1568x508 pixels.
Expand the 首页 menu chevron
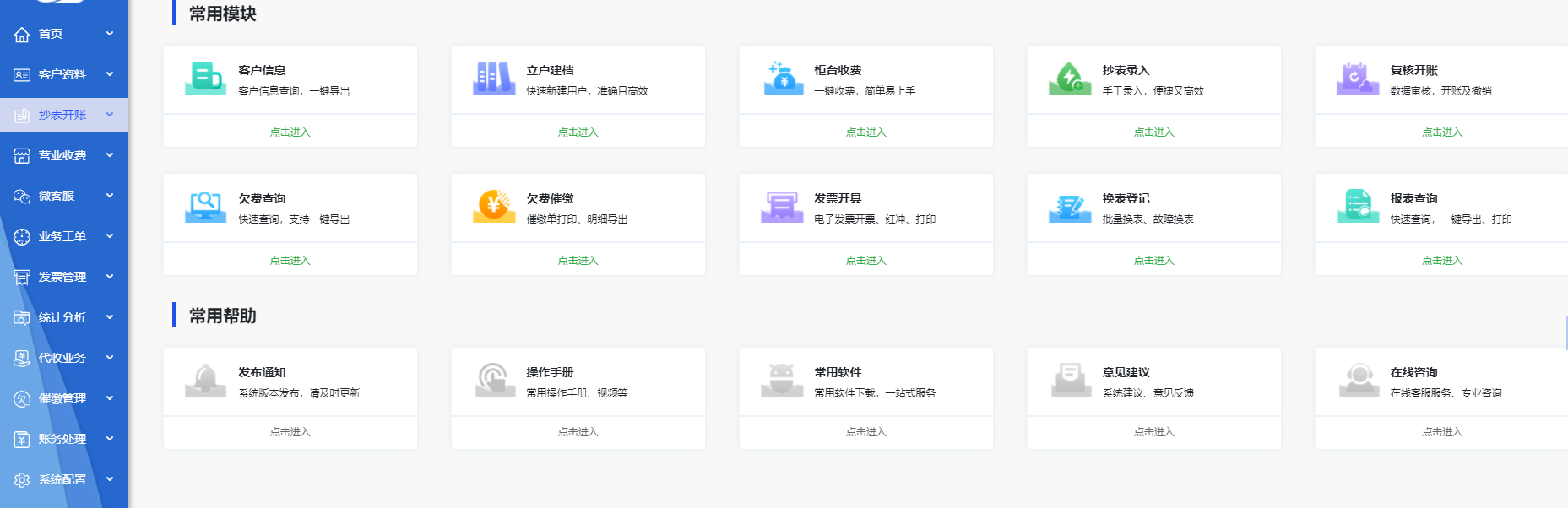click(x=110, y=34)
